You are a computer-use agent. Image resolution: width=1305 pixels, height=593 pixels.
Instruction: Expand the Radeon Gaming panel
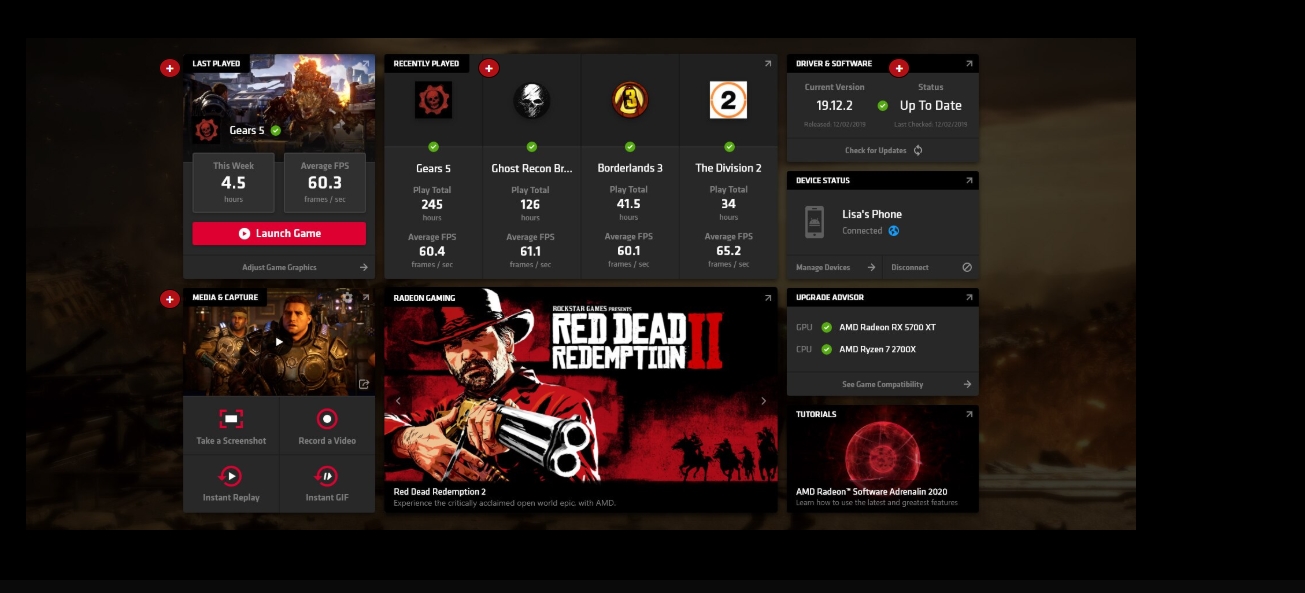point(768,297)
